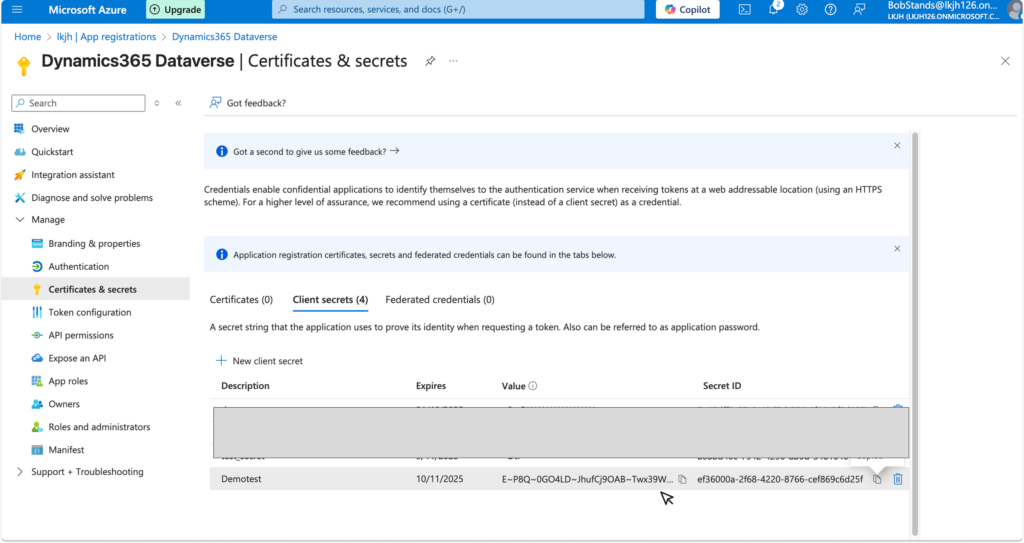Click the help question mark icon
The image size is (1024, 543).
coord(830,10)
